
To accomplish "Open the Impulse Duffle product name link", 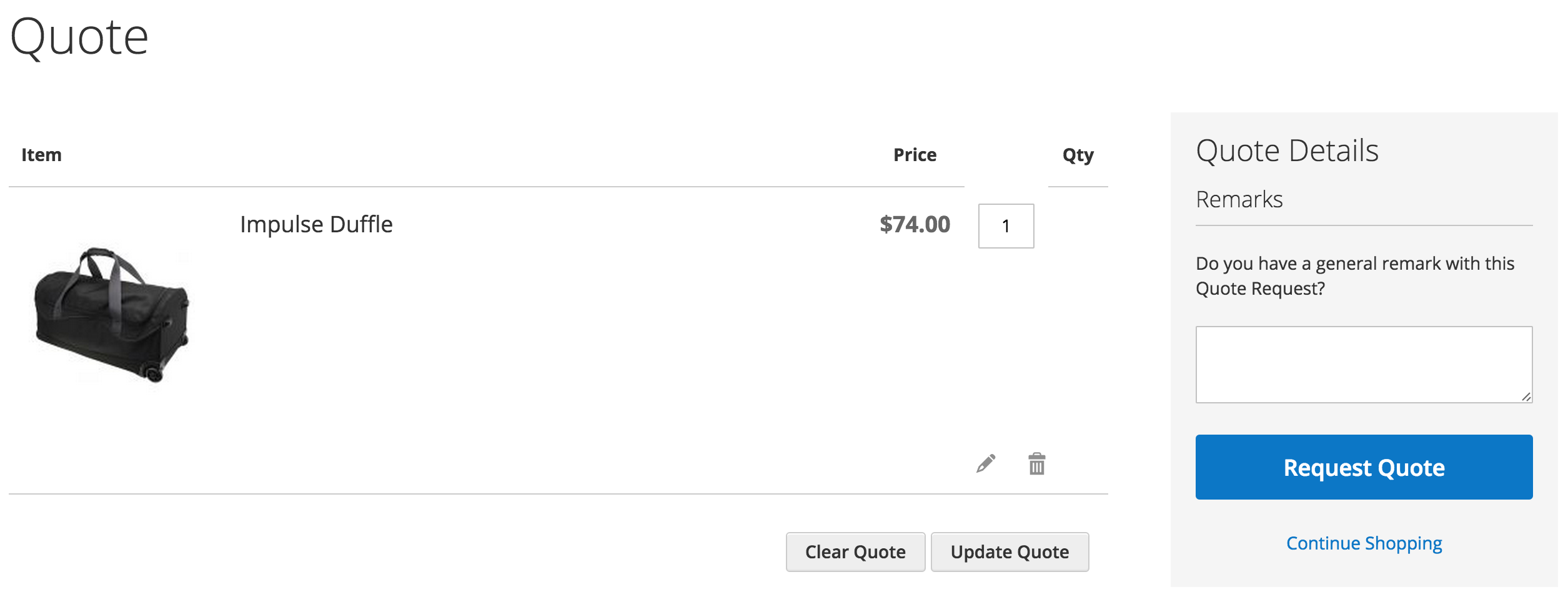I will coord(316,225).
